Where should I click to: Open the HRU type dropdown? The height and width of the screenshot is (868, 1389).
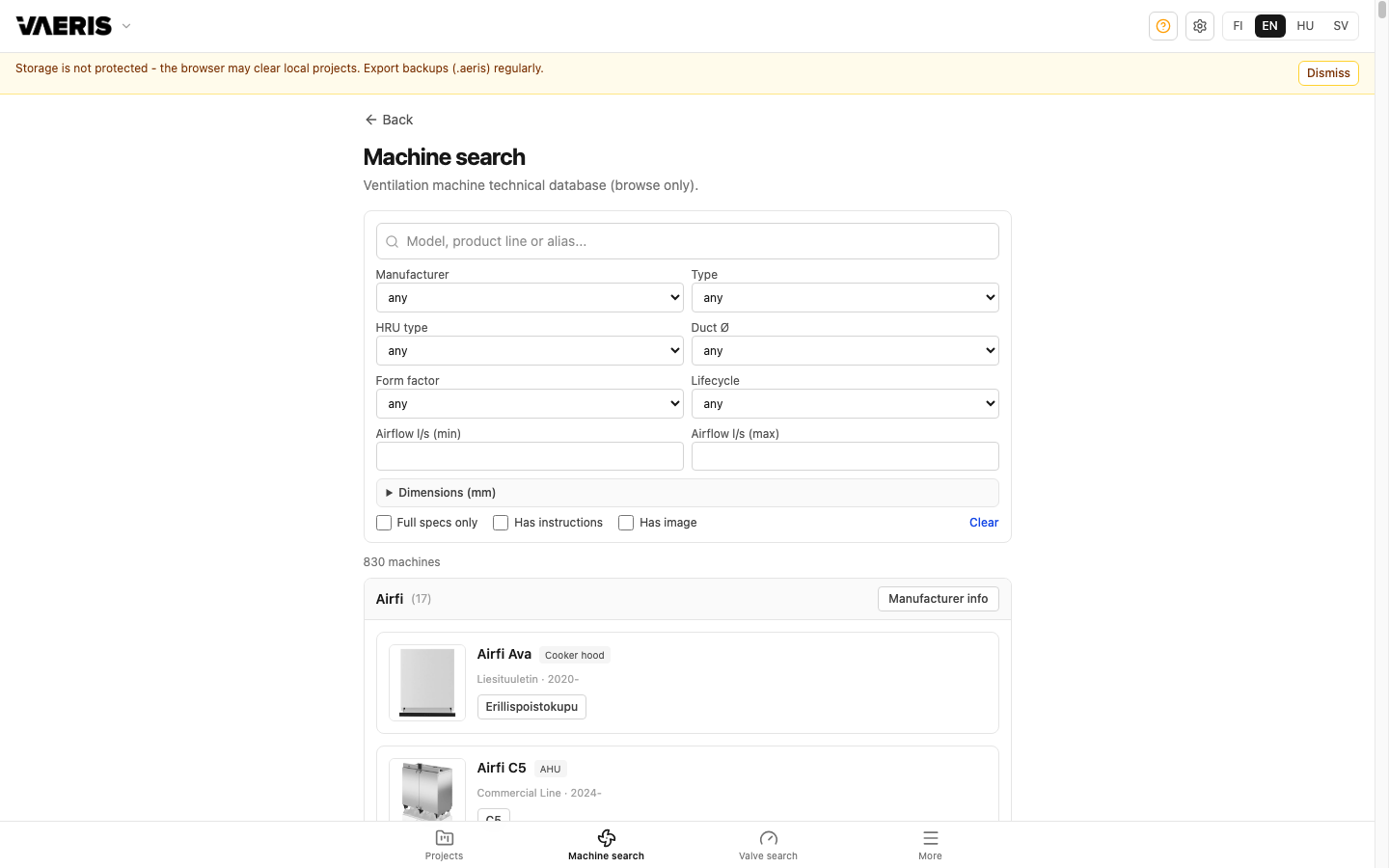530,350
